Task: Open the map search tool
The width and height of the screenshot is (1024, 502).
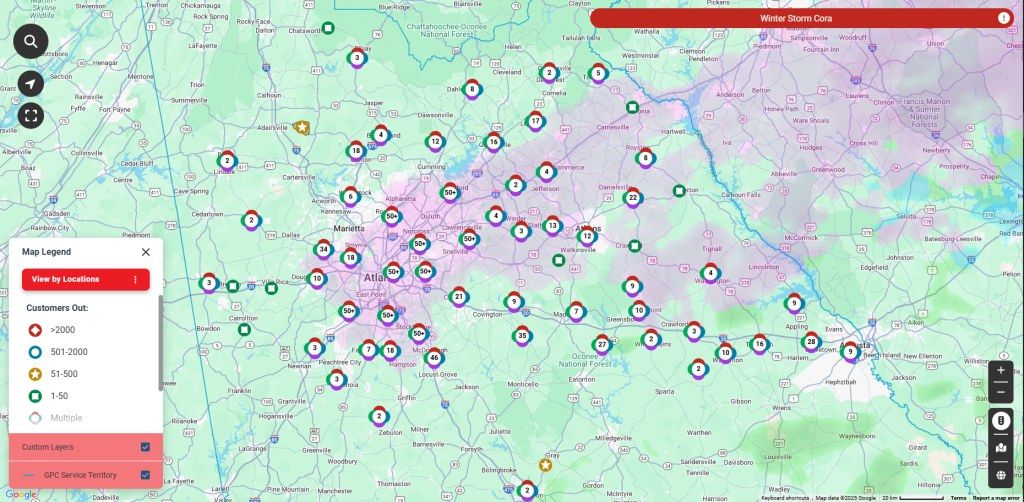Action: point(31,41)
